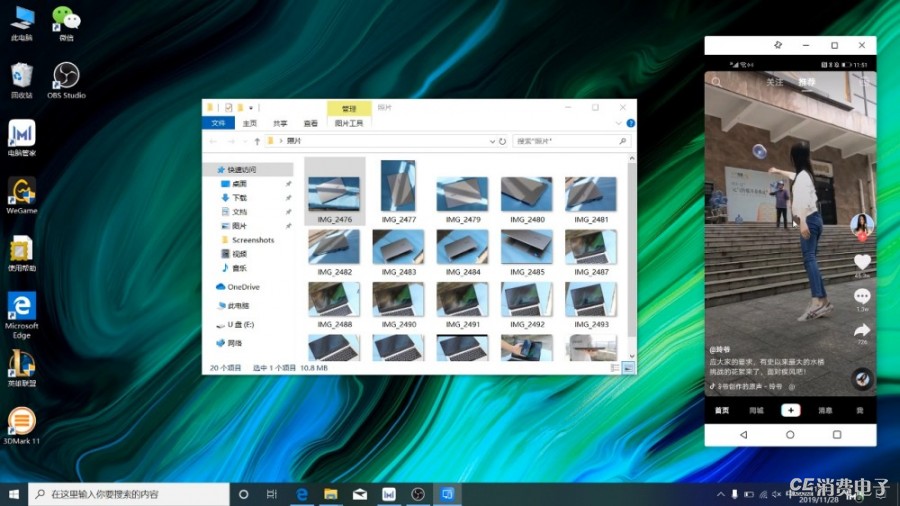
Task: Tap the search magnifier in phone window
Action: pyautogui.click(x=717, y=82)
